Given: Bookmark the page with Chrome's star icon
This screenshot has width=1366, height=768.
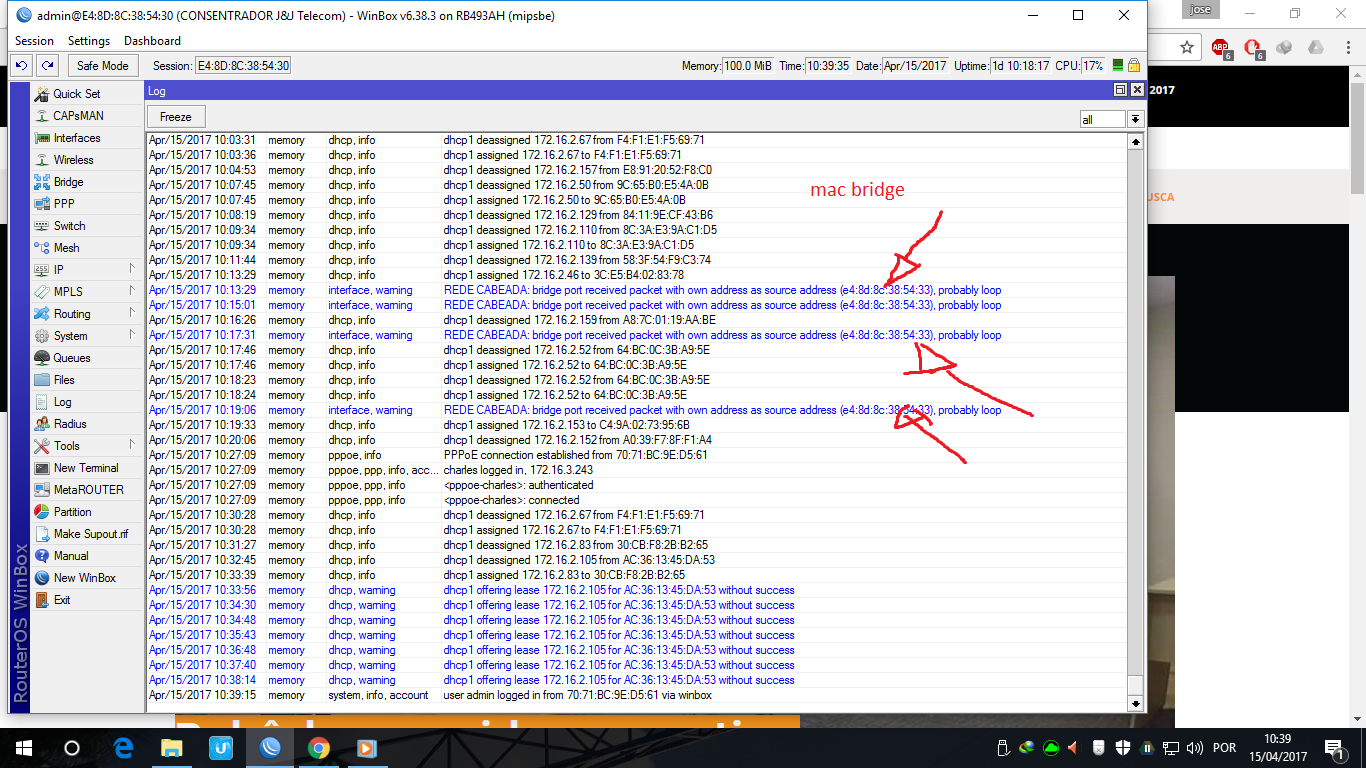Looking at the screenshot, I should click(x=1187, y=47).
